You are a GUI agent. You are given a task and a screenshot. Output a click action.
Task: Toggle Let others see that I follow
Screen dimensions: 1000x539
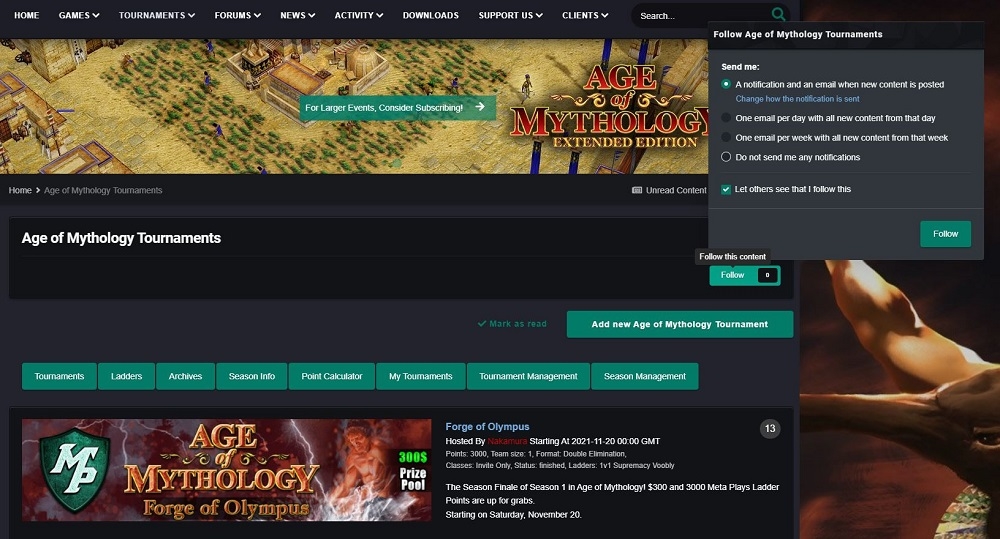(x=726, y=189)
